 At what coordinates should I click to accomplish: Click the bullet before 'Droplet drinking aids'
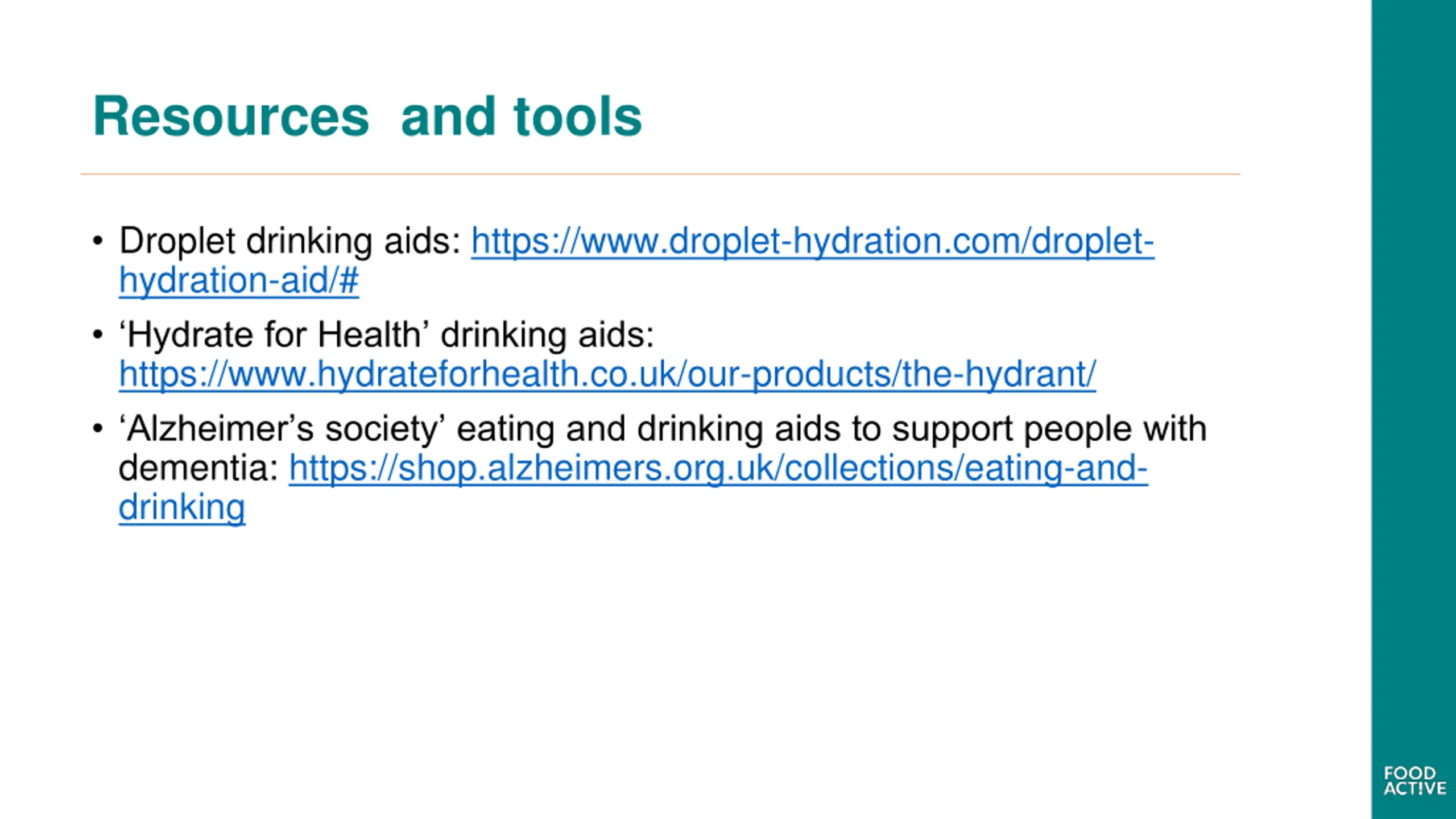point(98,241)
